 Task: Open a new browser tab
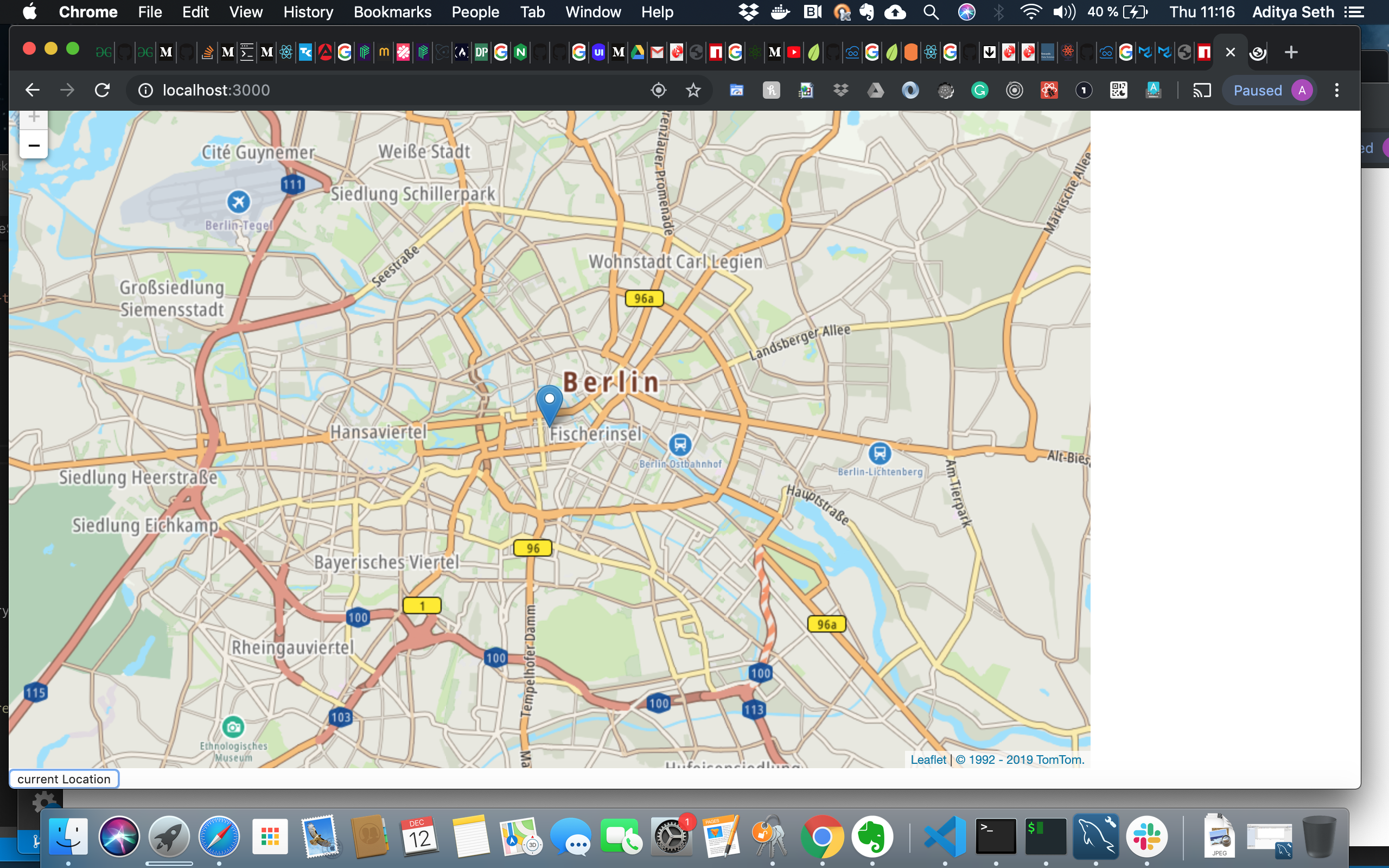click(1291, 52)
